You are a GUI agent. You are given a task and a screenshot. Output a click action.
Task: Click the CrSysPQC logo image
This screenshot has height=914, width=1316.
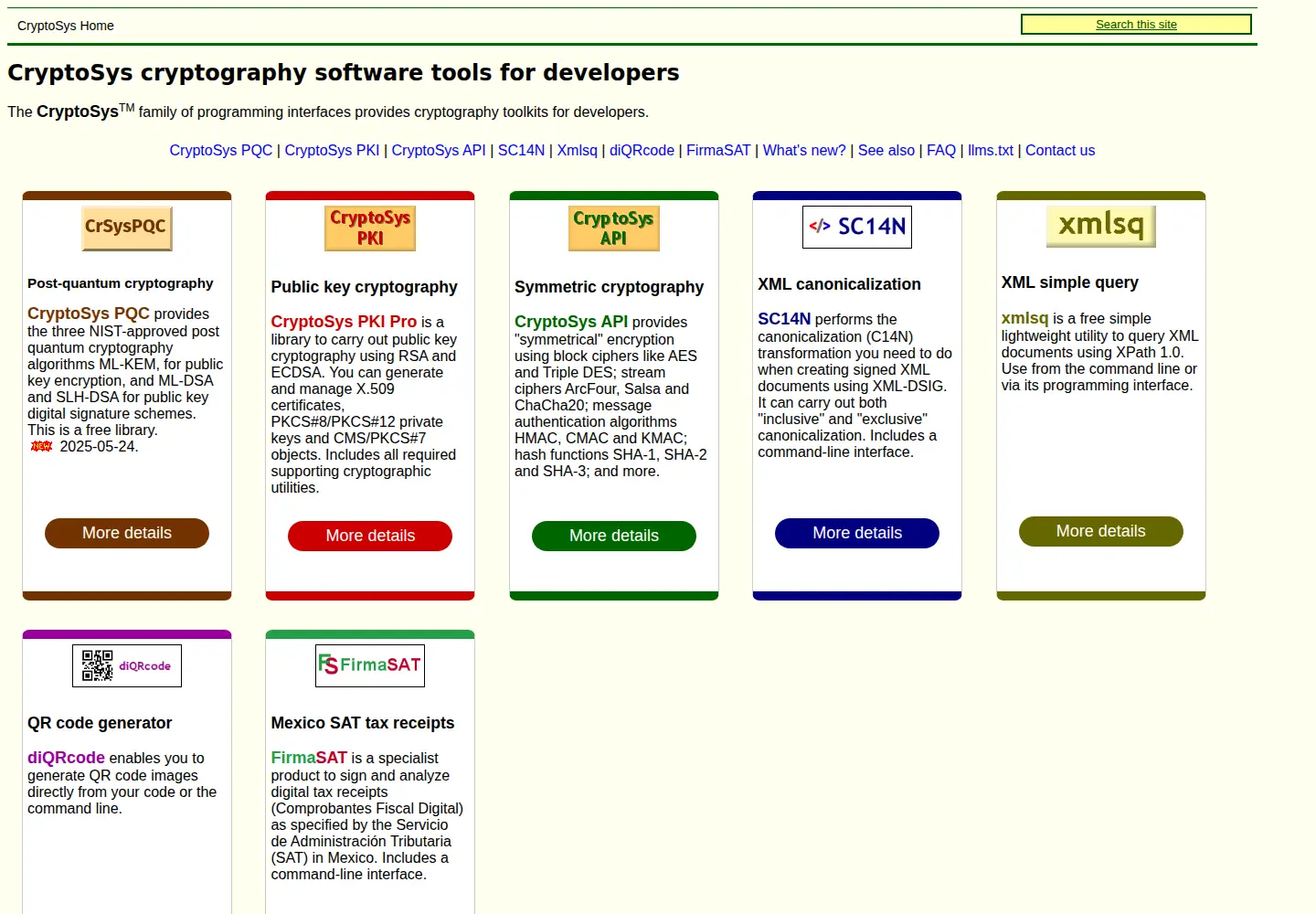(127, 228)
